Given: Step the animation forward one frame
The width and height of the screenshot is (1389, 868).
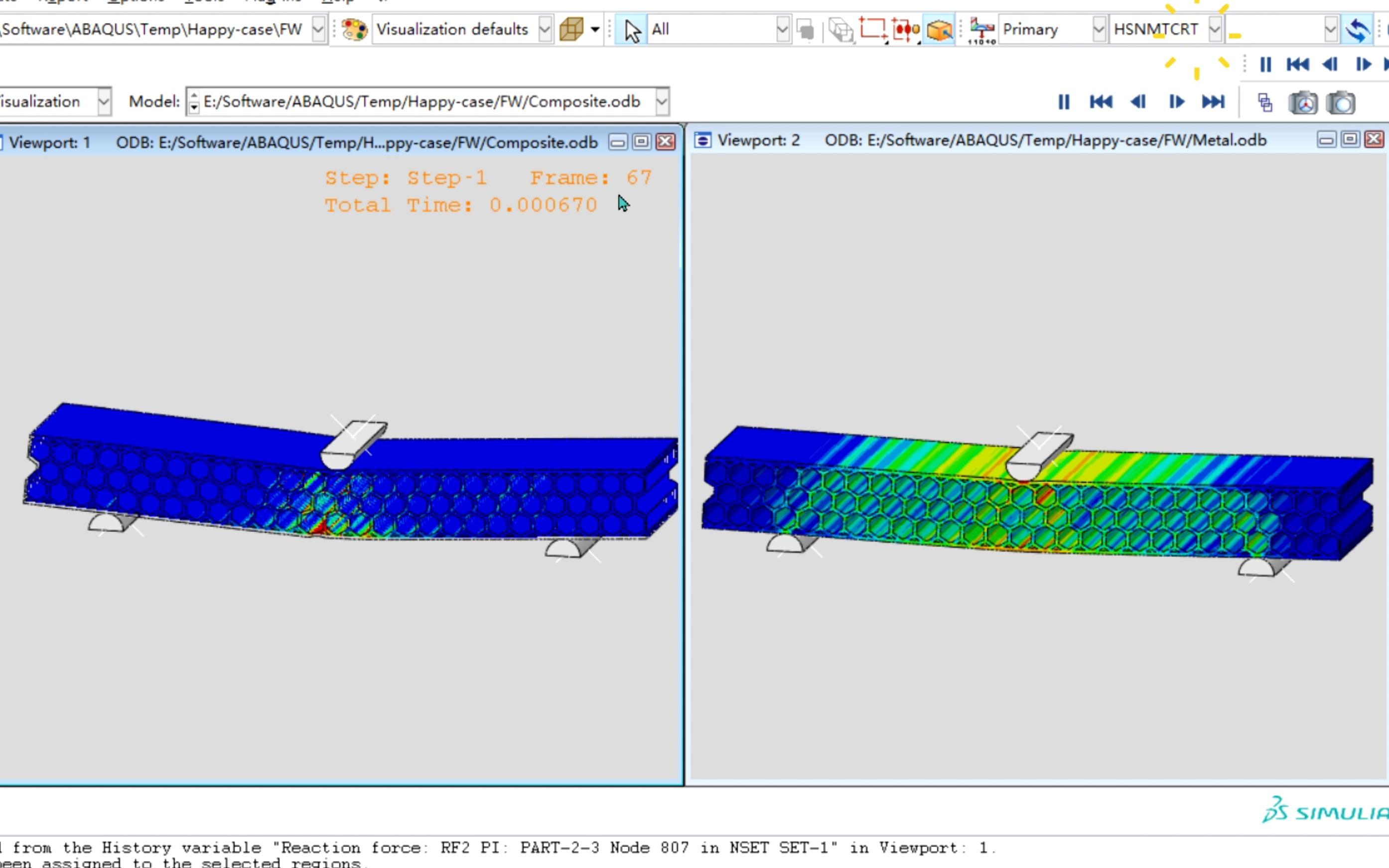Looking at the screenshot, I should 1177,102.
